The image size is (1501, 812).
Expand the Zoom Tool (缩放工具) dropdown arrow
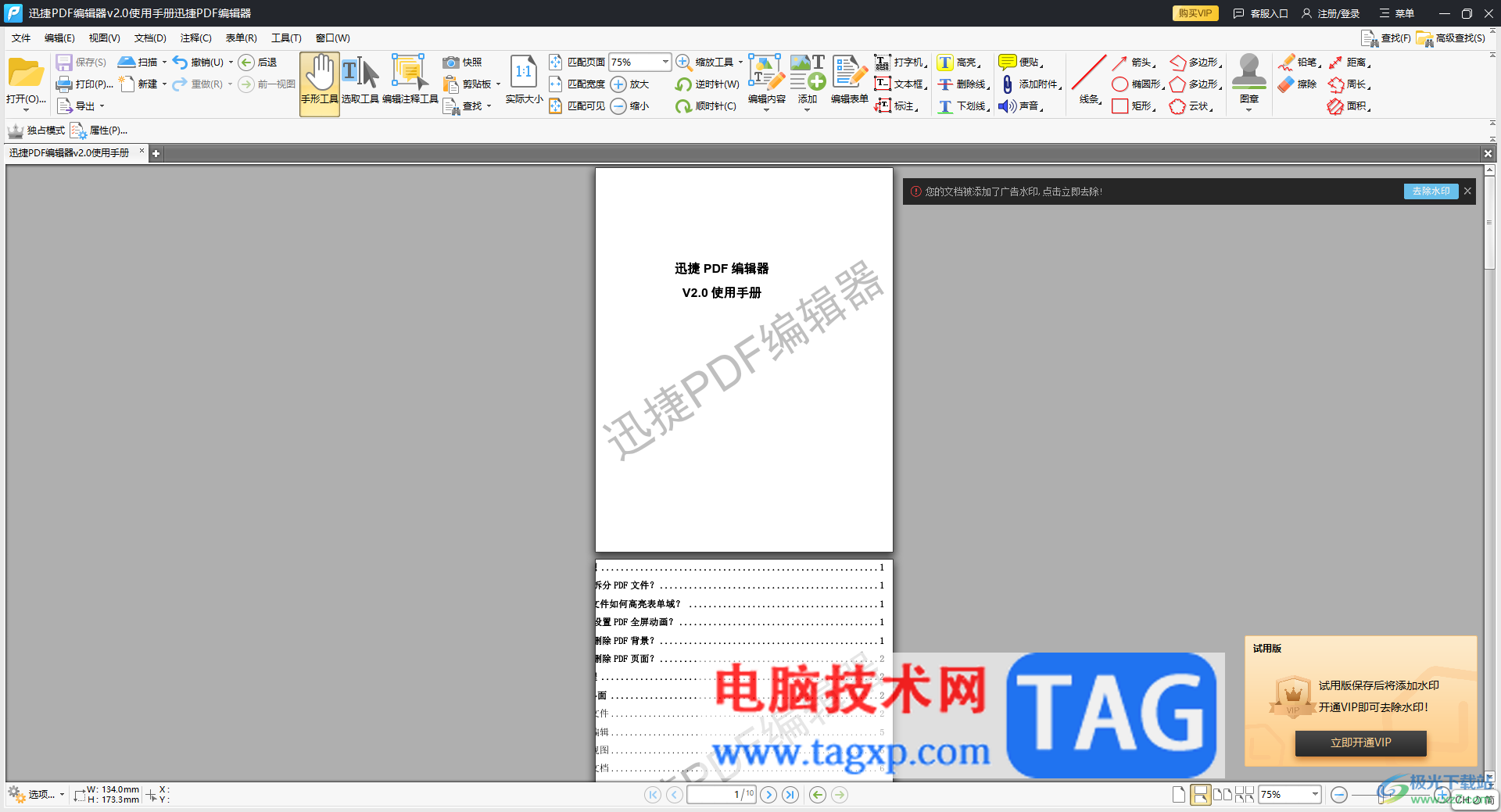(x=740, y=63)
